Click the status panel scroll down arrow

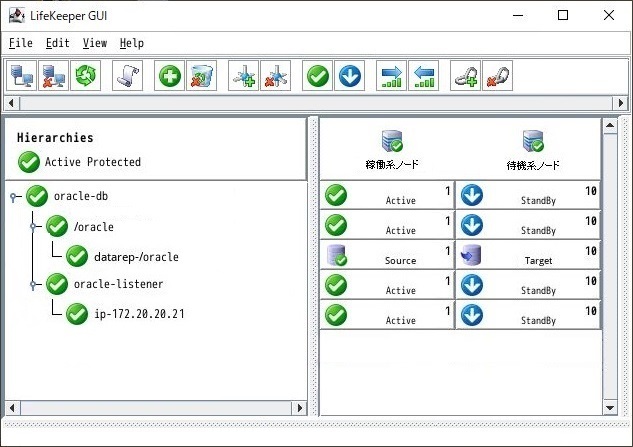[x=610, y=408]
